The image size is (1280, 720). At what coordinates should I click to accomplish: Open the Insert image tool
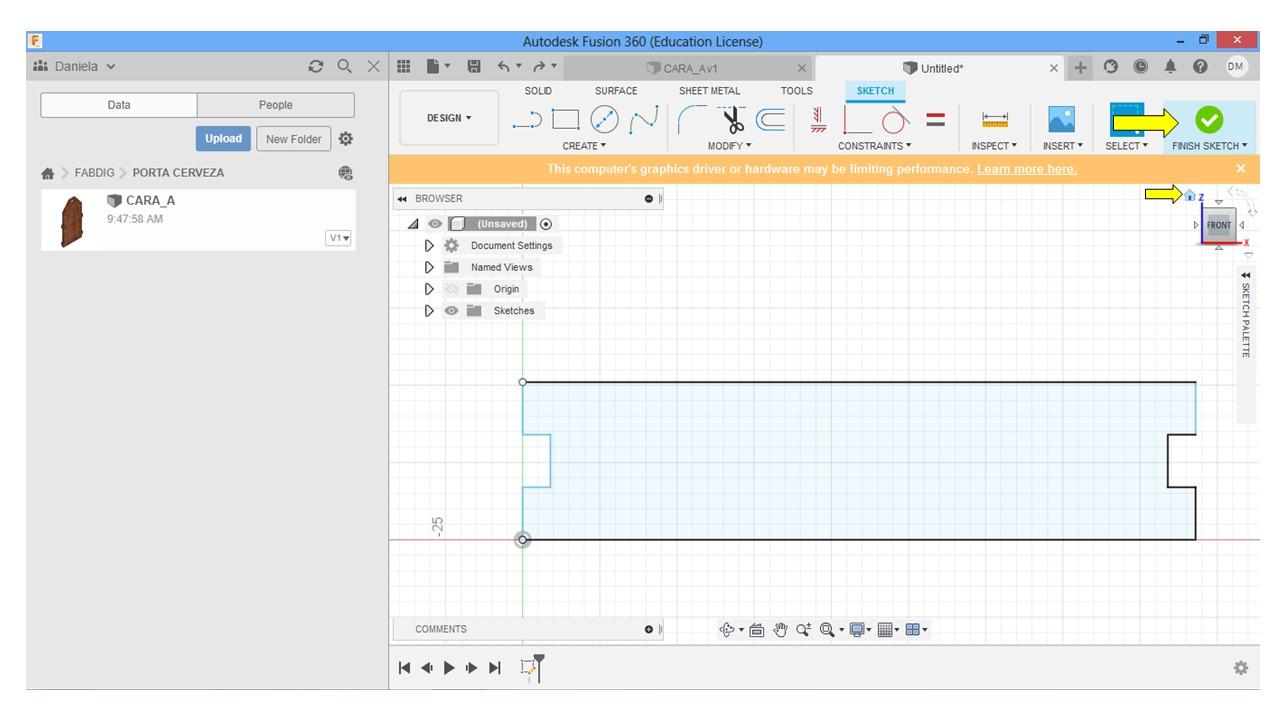tap(1062, 120)
